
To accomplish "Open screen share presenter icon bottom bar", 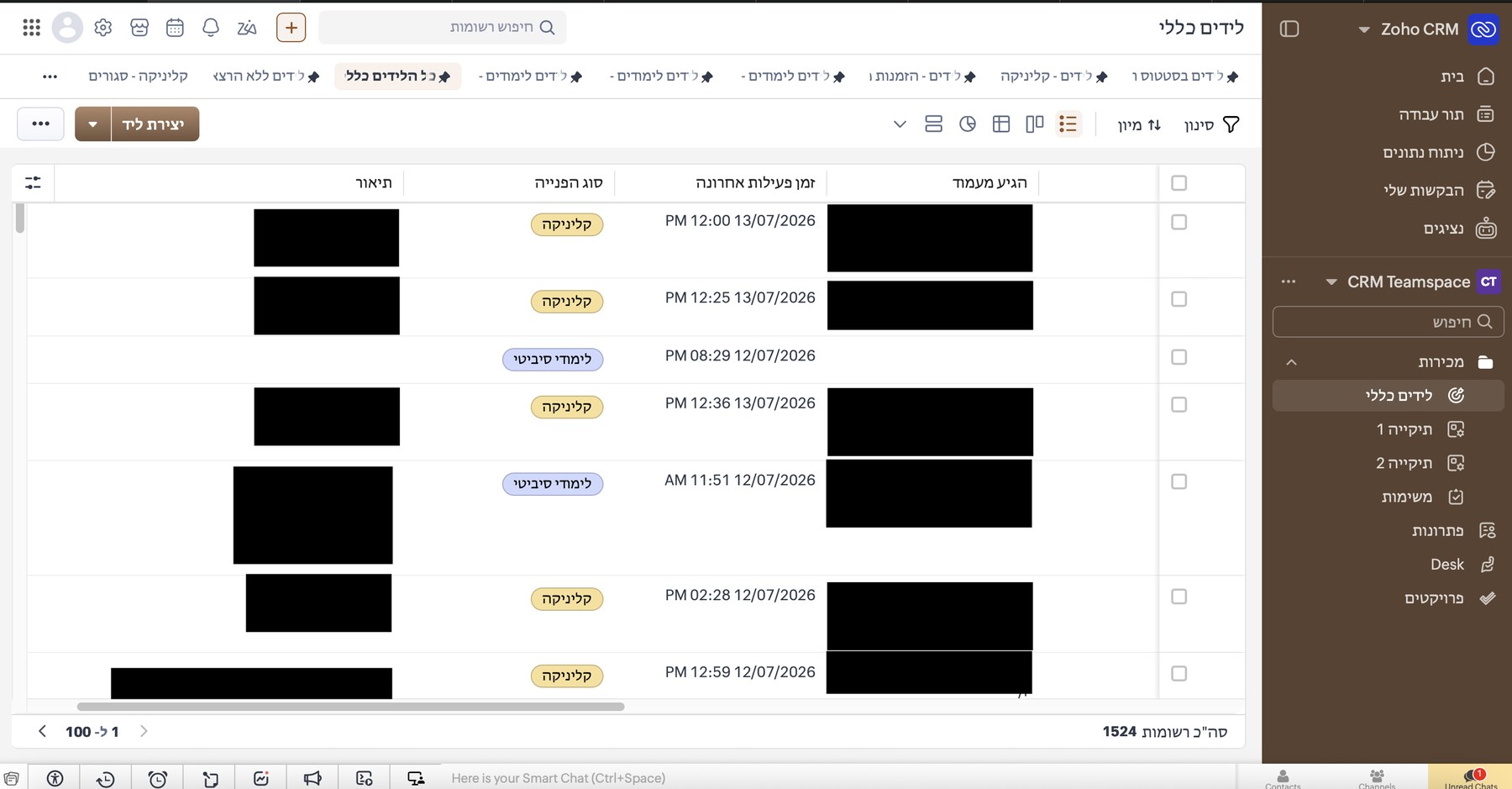I will tap(416, 779).
